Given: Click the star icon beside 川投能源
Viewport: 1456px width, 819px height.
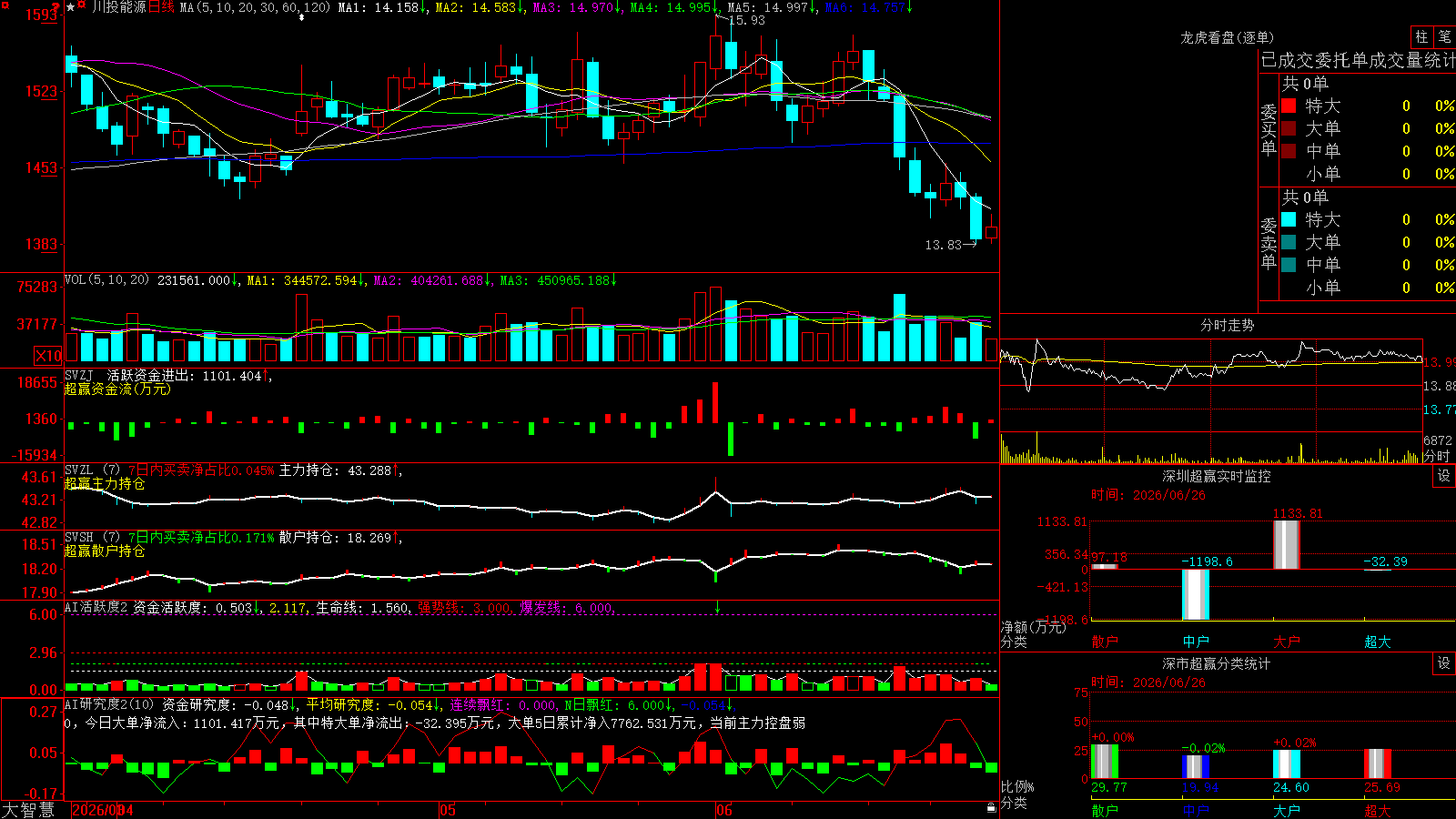Looking at the screenshot, I should tap(70, 7).
